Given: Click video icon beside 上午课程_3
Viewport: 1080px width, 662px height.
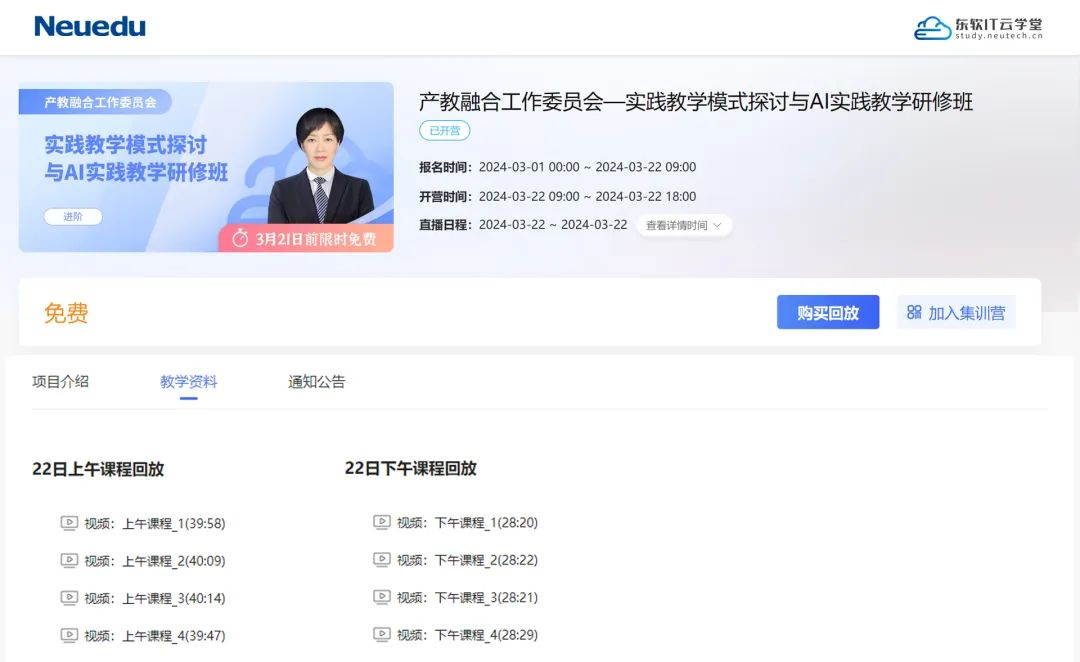Looking at the screenshot, I should [69, 598].
